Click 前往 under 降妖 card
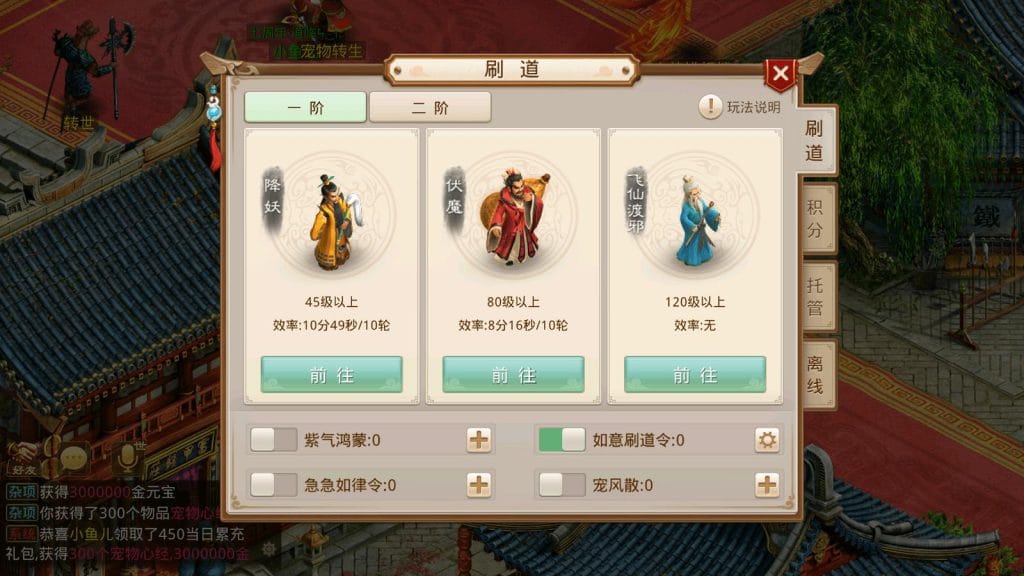The image size is (1024, 576). [332, 374]
